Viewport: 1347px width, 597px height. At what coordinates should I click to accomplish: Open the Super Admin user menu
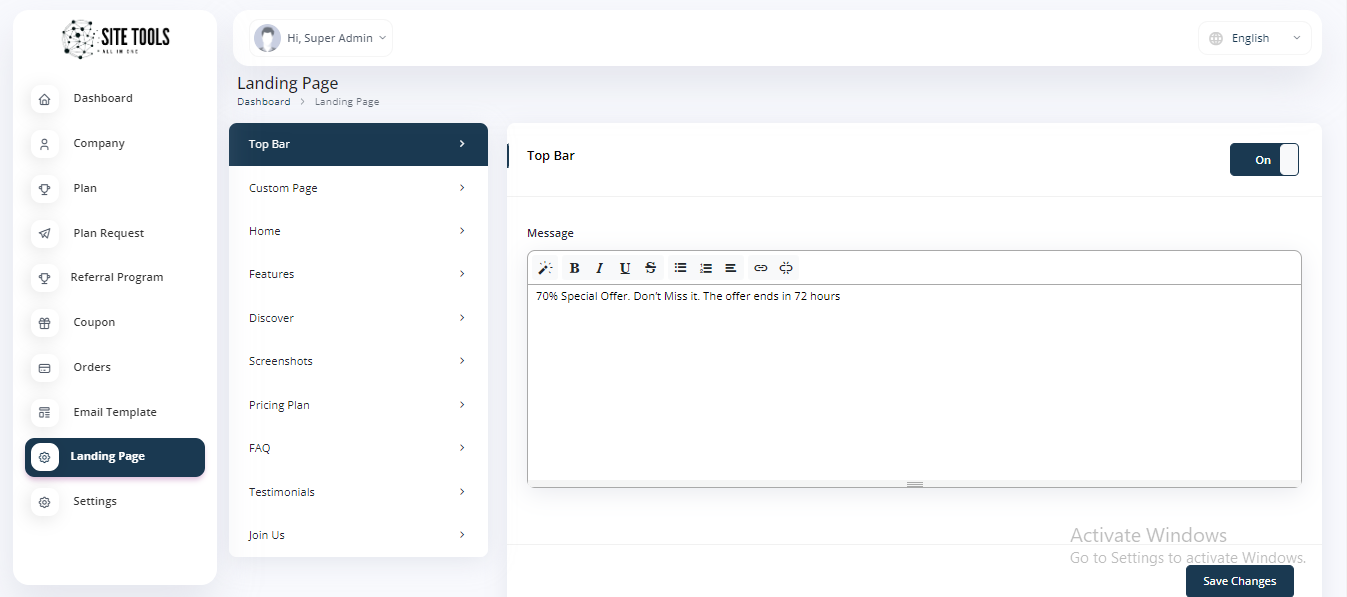coord(321,38)
